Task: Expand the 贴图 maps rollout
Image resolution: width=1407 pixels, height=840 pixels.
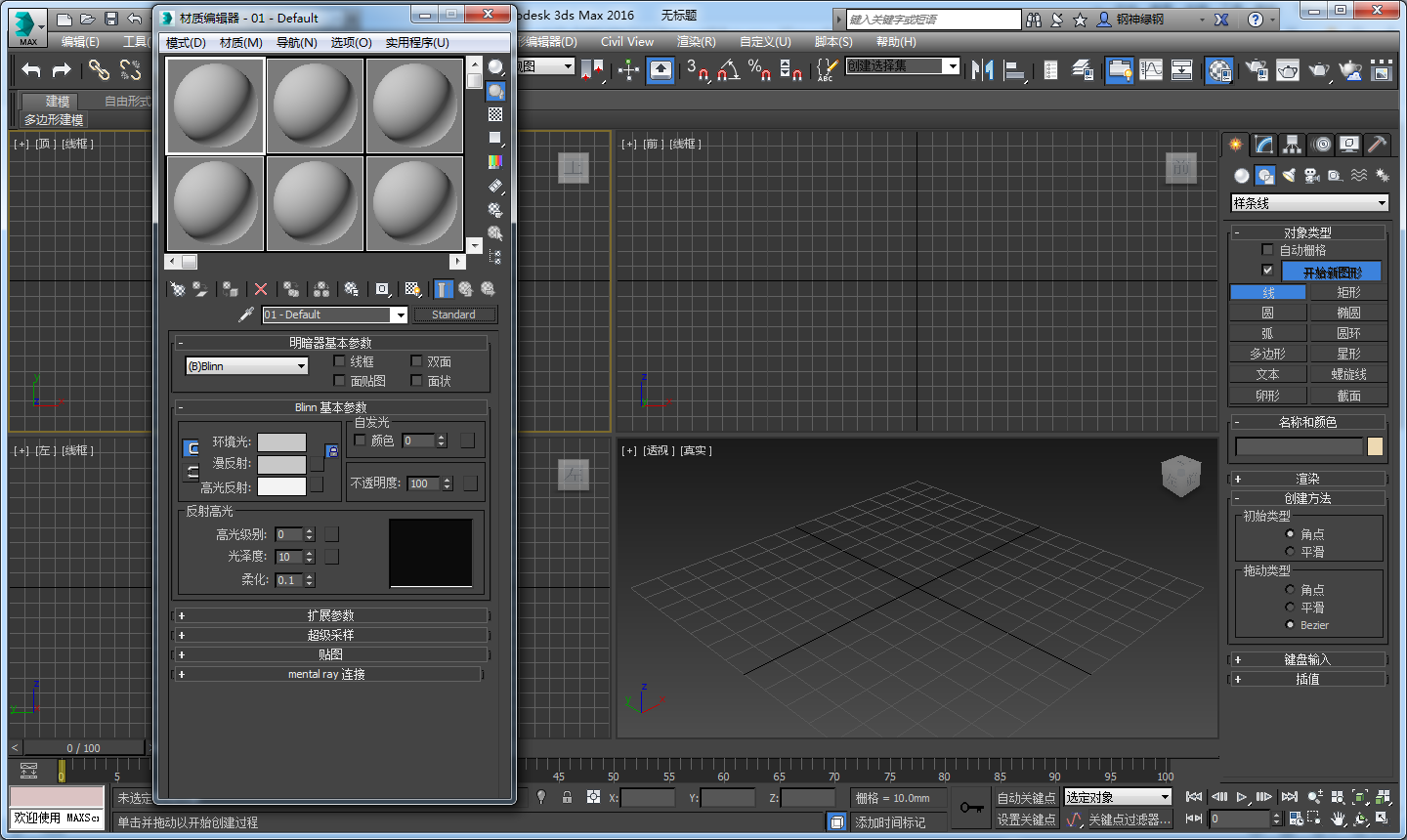Action: point(330,654)
